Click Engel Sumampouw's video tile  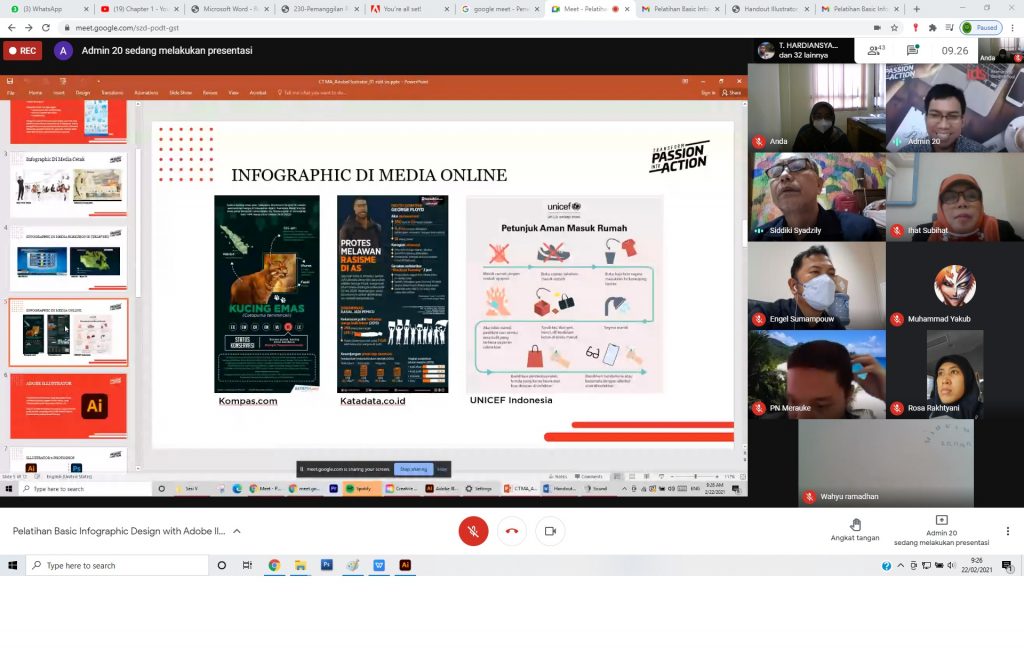816,285
